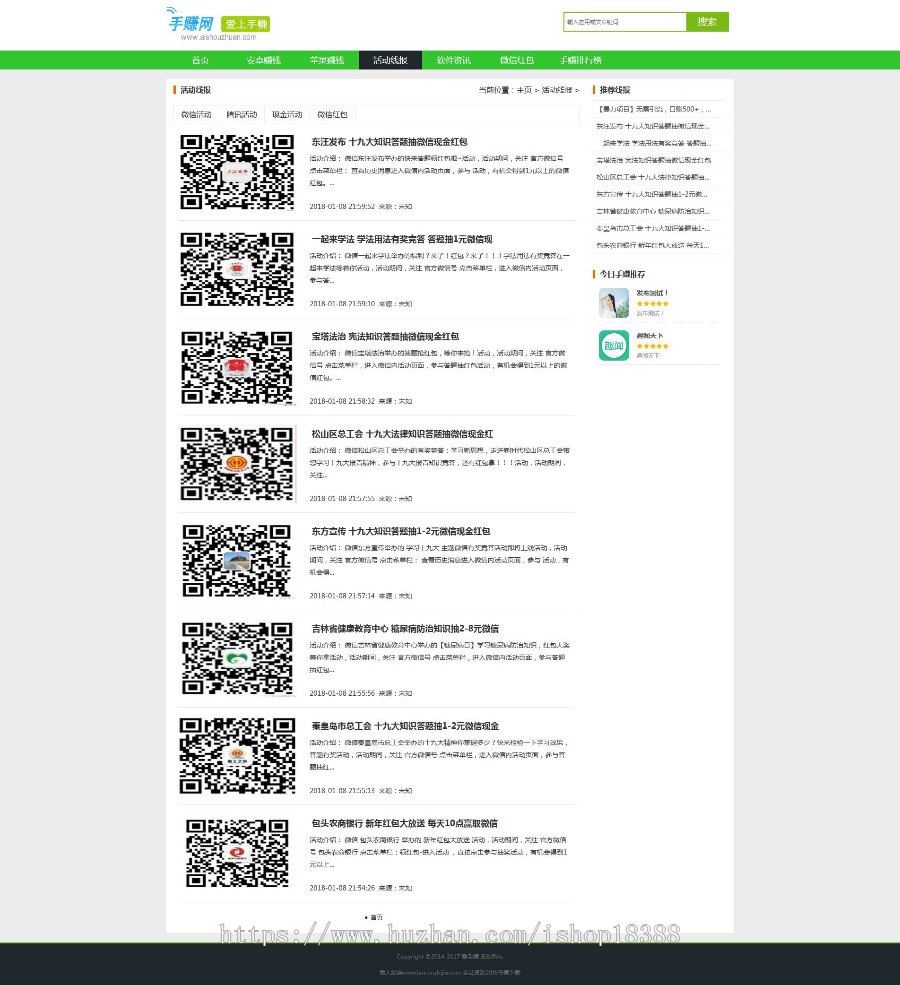900x985 pixels.
Task: Open app name 发布测试！ in 今日手赚推荐
Action: point(652,293)
